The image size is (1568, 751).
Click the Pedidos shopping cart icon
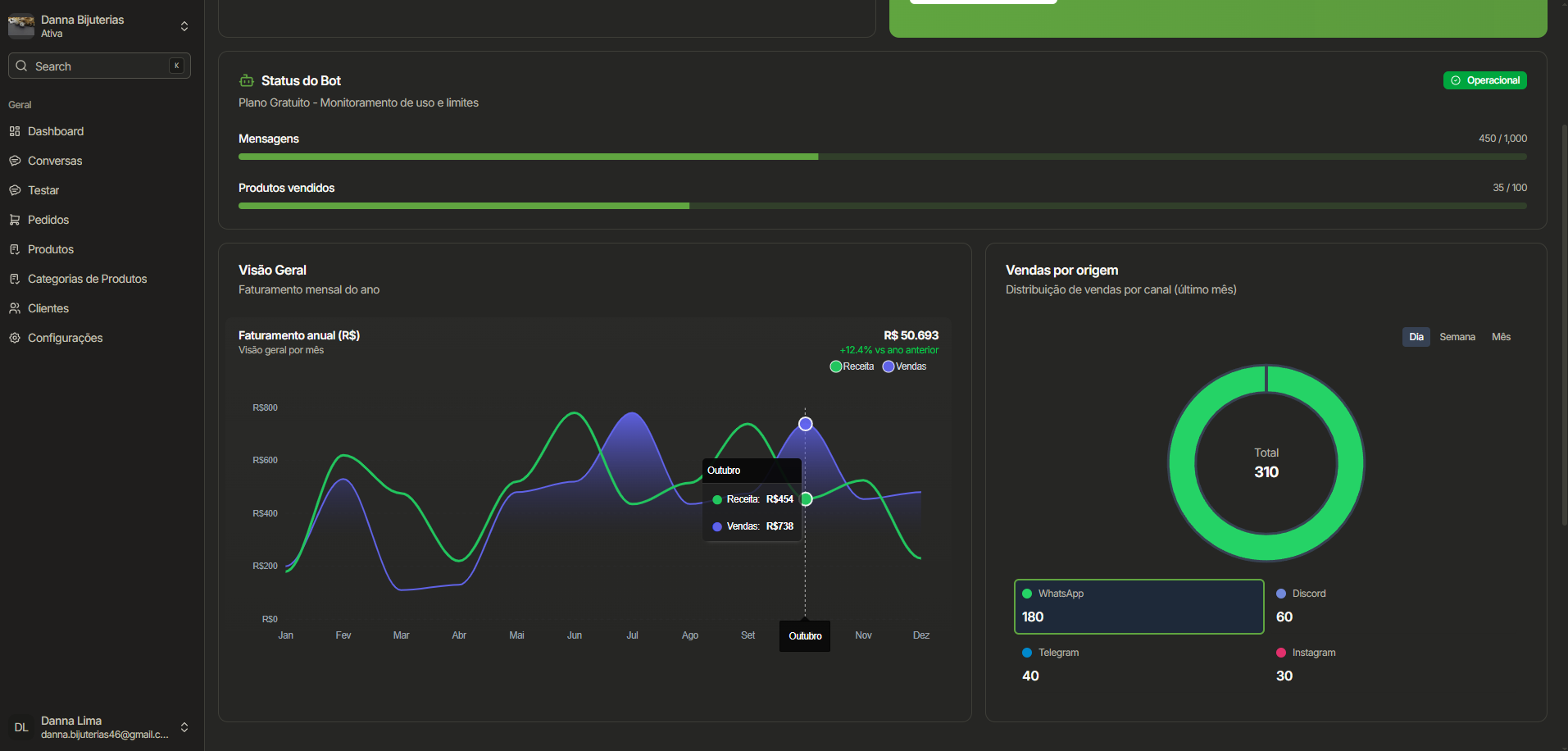15,220
